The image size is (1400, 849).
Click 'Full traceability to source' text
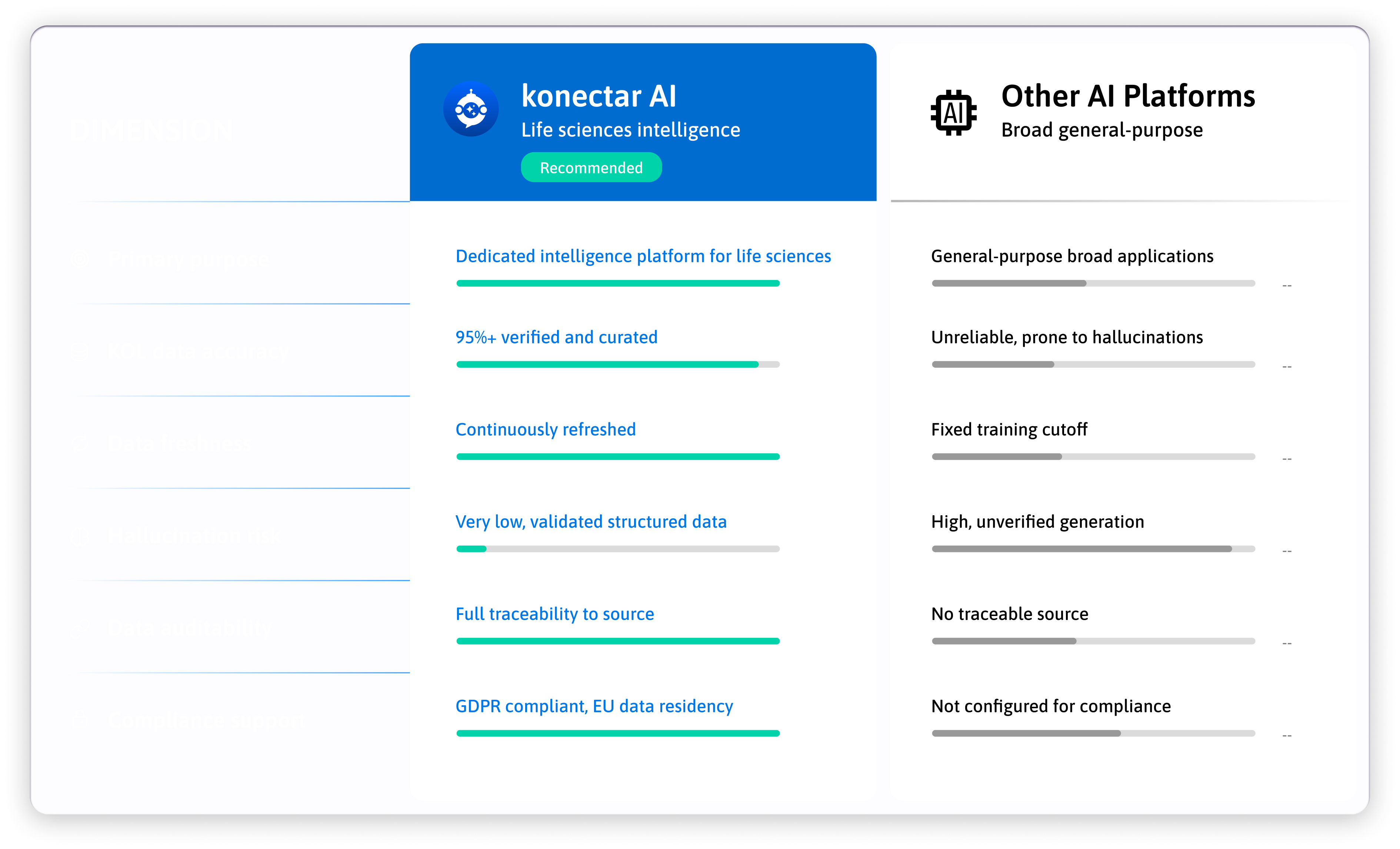point(554,614)
